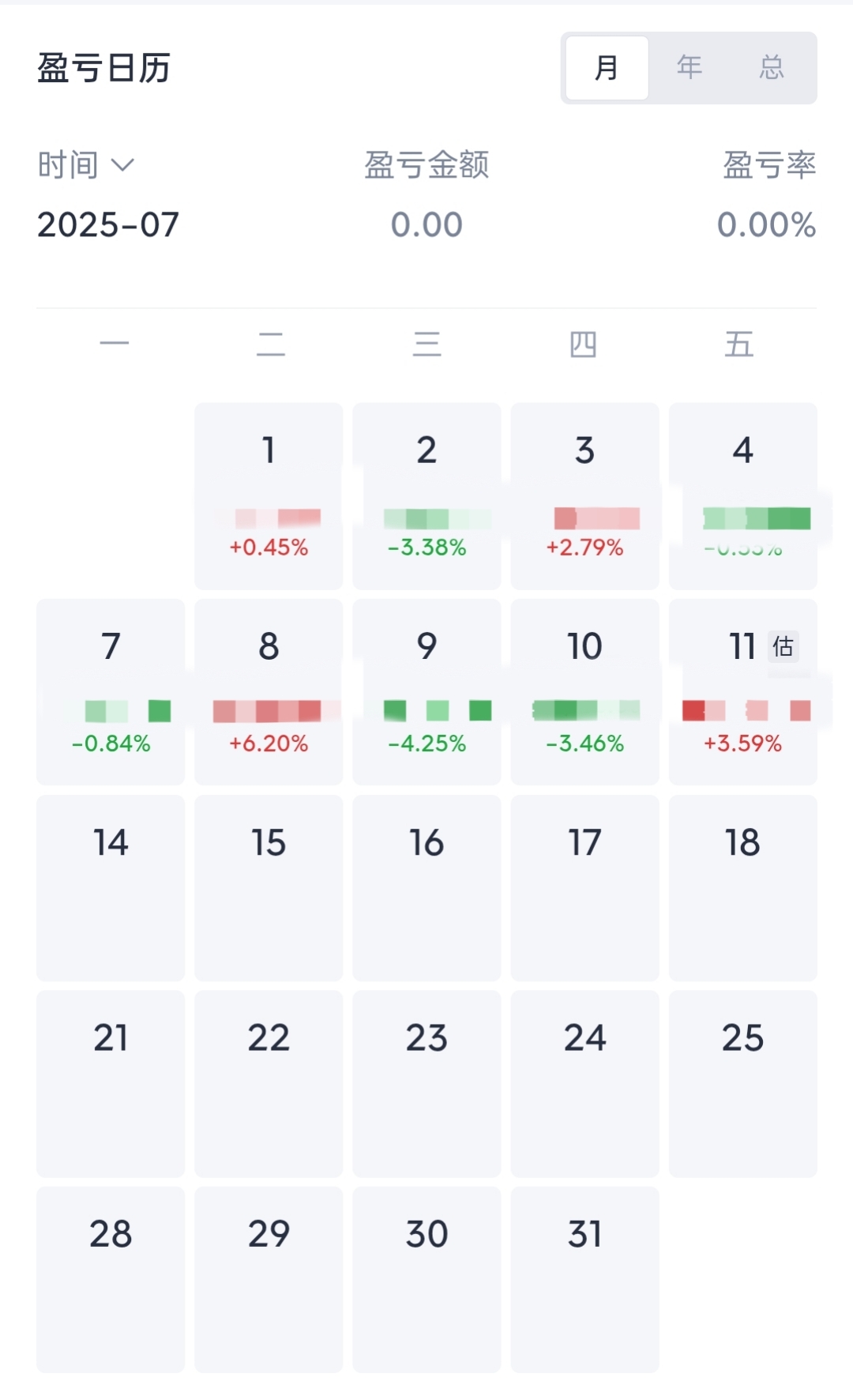
Task: Open the 2025-07 date selector
Action: click(108, 225)
